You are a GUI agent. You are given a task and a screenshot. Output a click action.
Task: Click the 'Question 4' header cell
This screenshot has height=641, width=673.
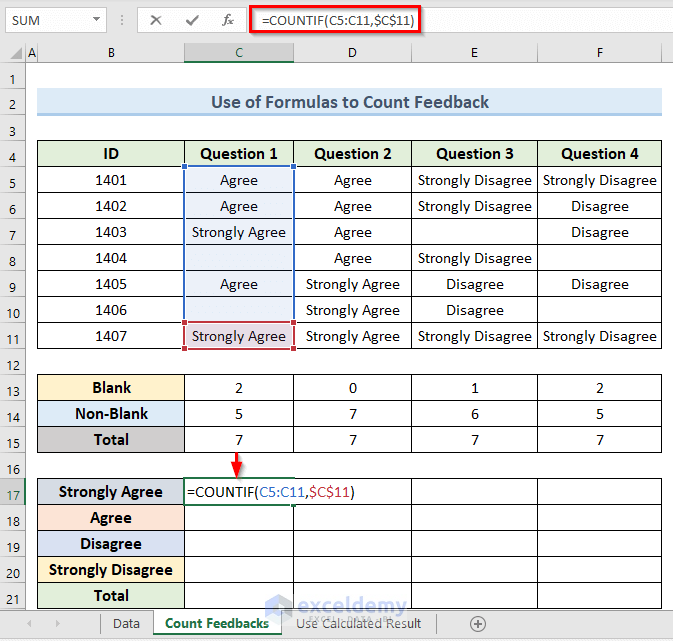point(600,154)
